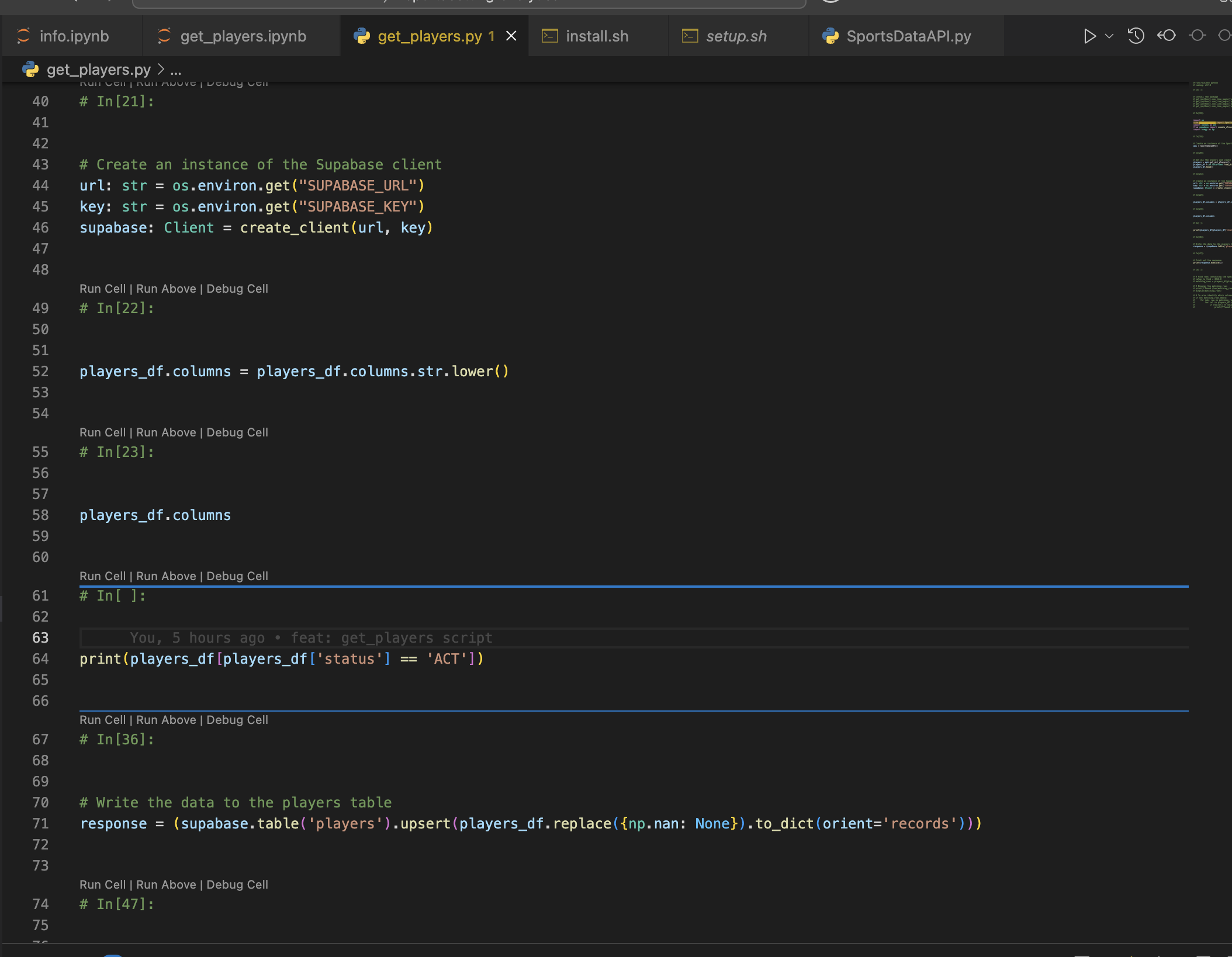
Task: Run the Python file with the play icon
Action: pyautogui.click(x=1089, y=36)
